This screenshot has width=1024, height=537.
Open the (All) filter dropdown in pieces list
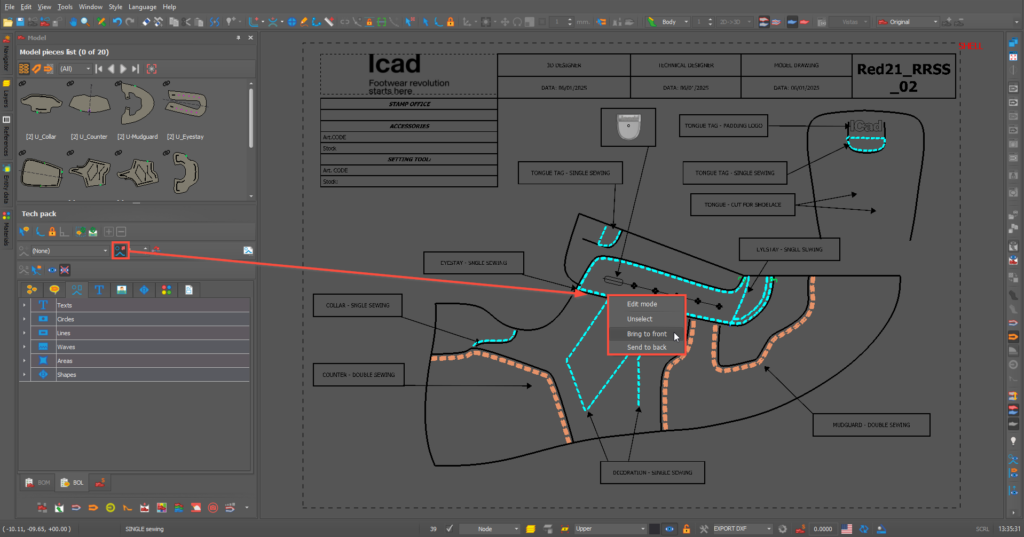pos(77,68)
